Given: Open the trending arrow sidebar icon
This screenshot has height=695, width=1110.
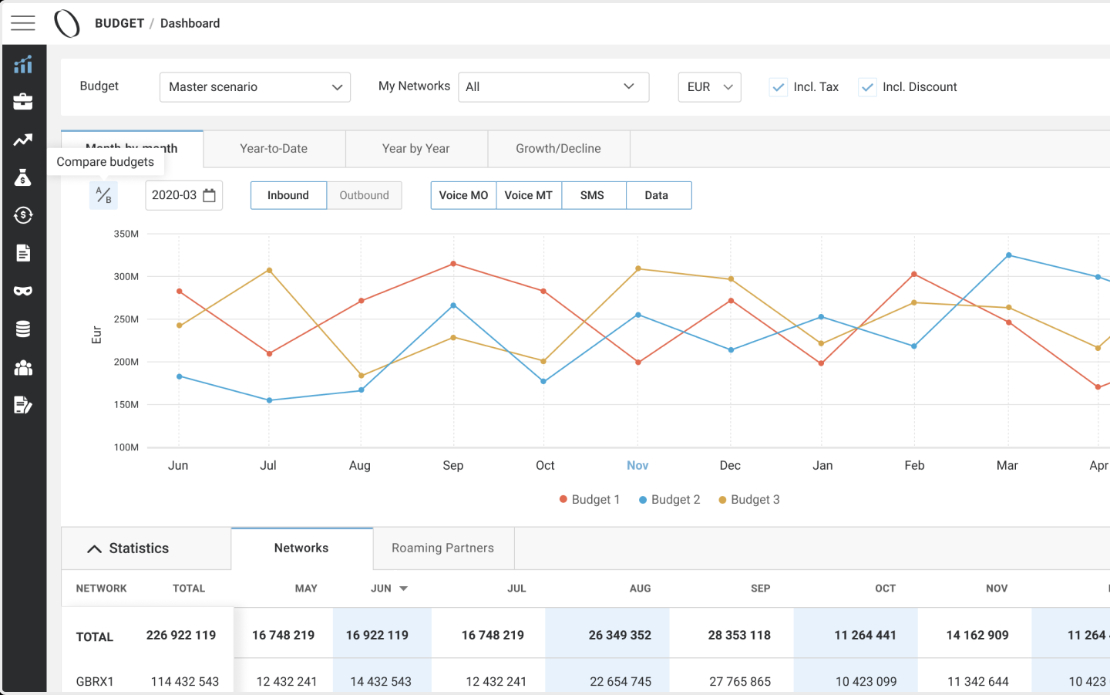Looking at the screenshot, I should click(23, 140).
